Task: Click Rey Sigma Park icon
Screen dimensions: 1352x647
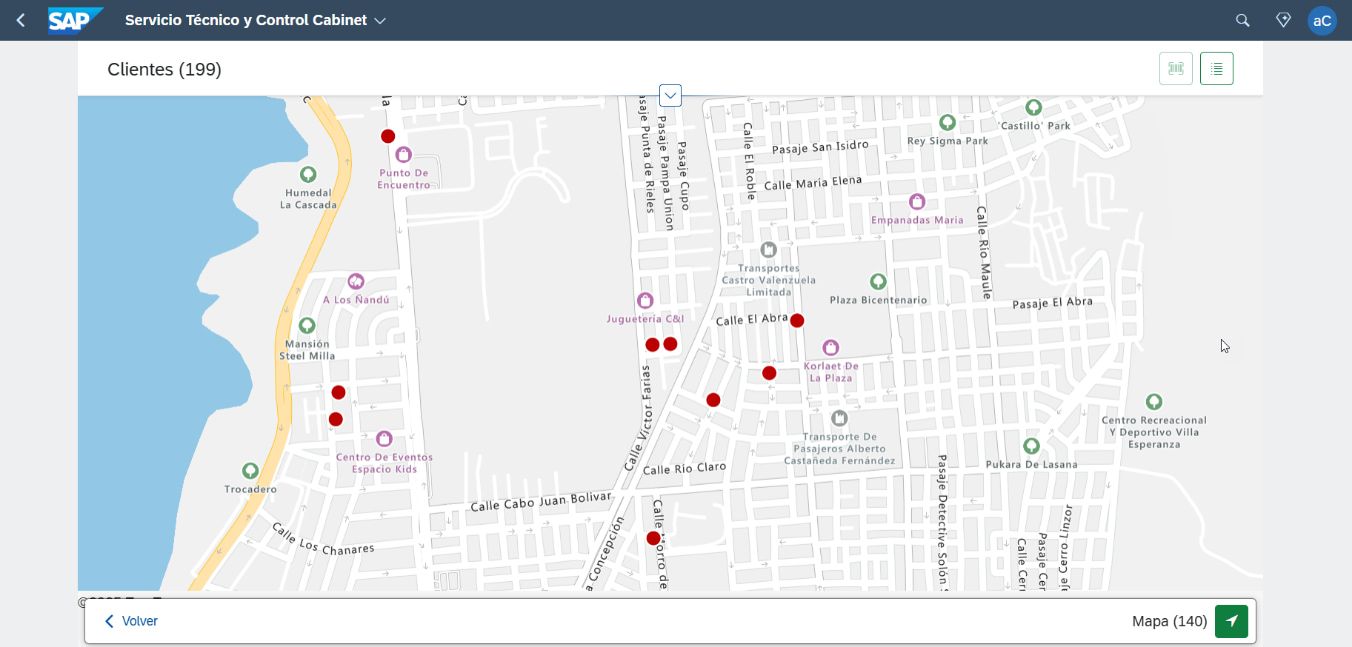Action: [947, 123]
